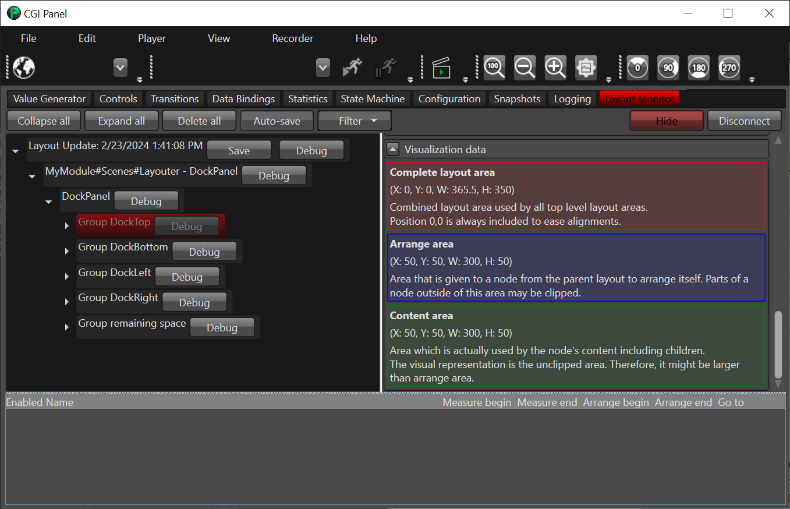
Task: Open the Filter dropdown
Action: [x=355, y=121]
